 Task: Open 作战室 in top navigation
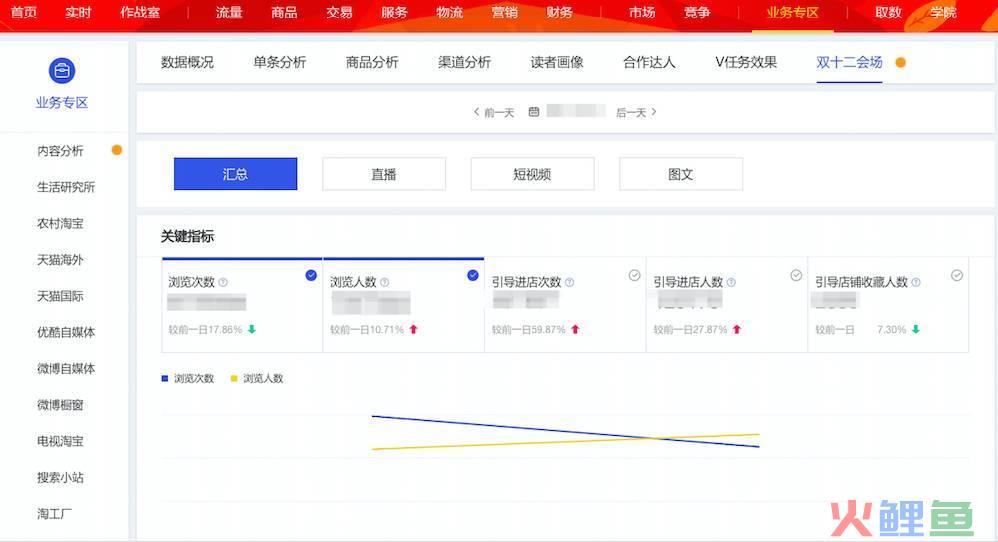(x=140, y=12)
